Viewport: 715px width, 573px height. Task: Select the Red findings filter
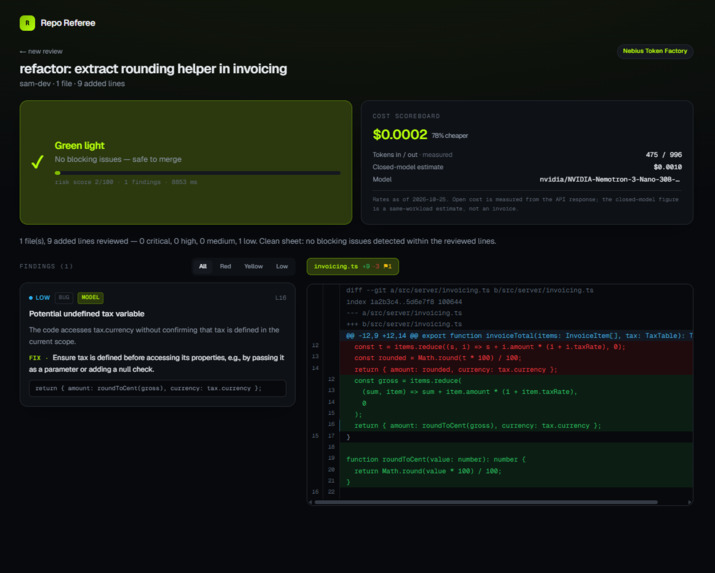point(225,266)
